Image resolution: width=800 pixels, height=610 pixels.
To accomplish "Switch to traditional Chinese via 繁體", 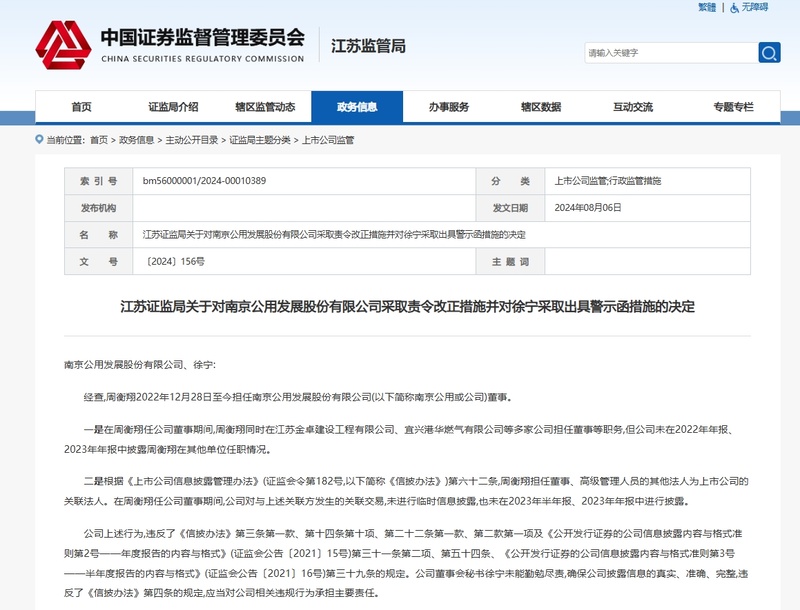I will point(707,8).
